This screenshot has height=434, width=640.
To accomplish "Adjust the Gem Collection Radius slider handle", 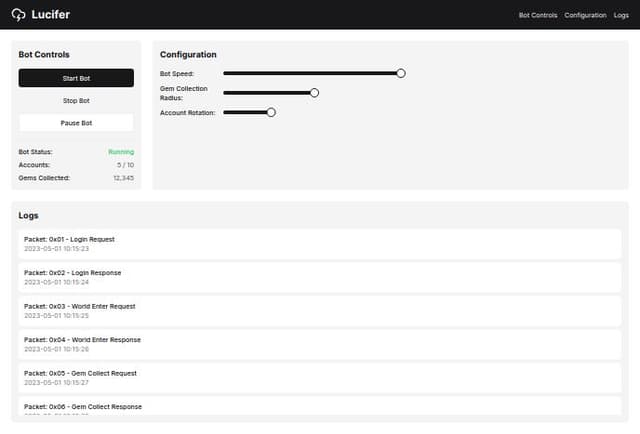I will pos(314,93).
